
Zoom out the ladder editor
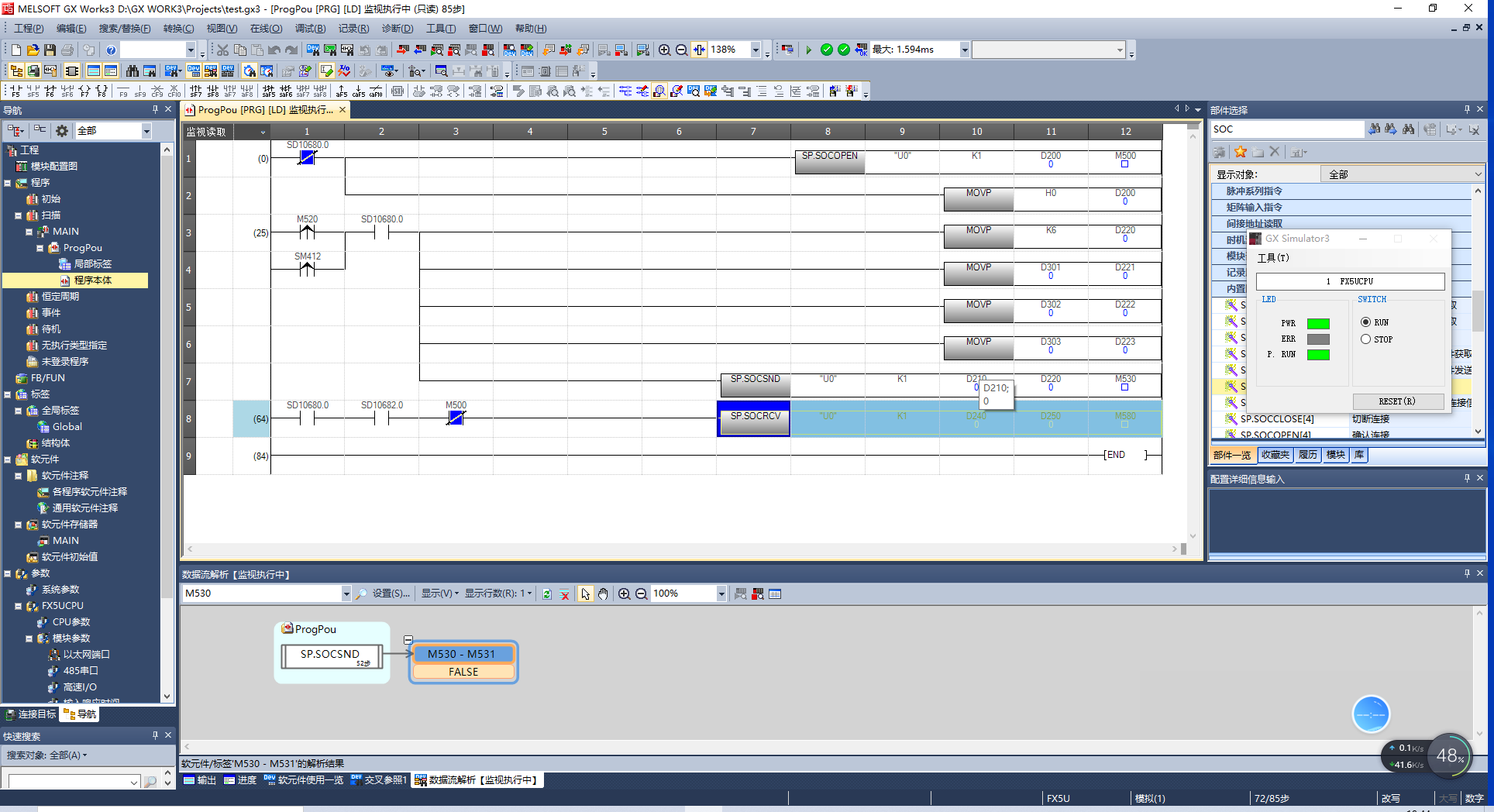[681, 50]
